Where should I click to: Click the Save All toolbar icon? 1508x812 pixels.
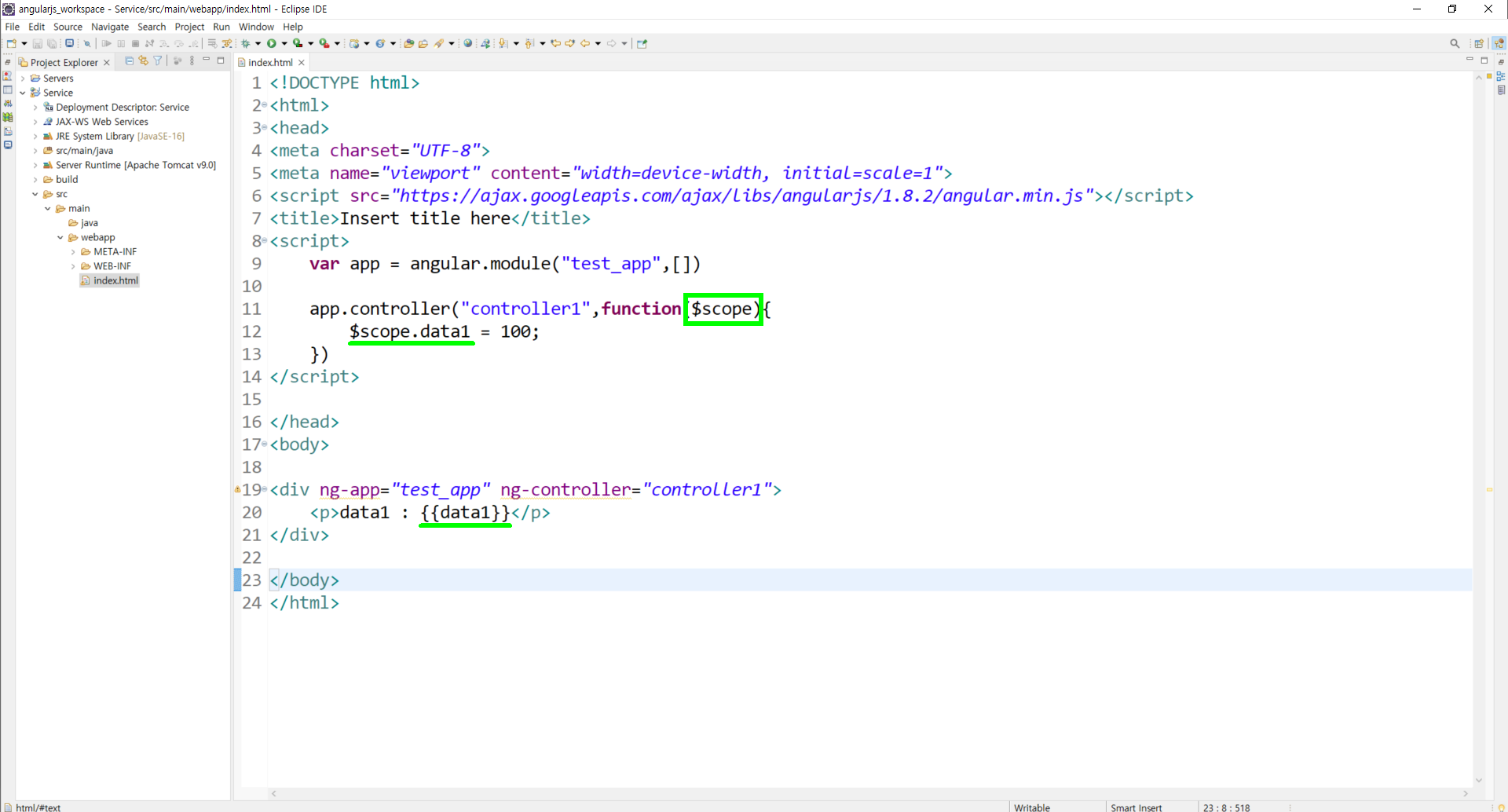pos(52,43)
